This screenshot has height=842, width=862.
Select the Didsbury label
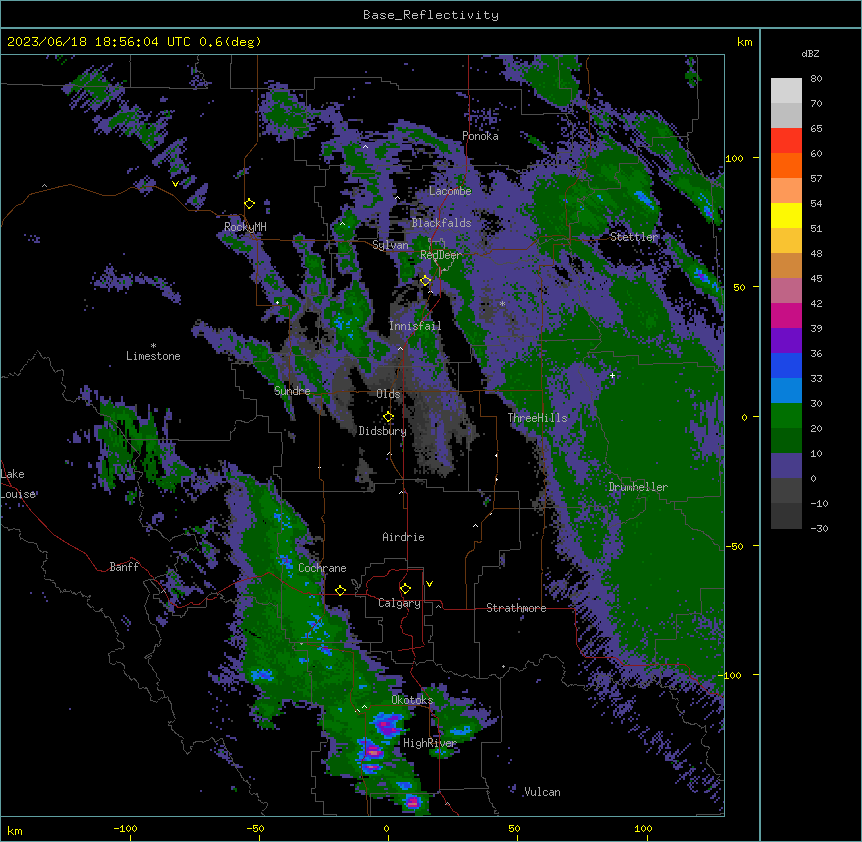(x=383, y=431)
